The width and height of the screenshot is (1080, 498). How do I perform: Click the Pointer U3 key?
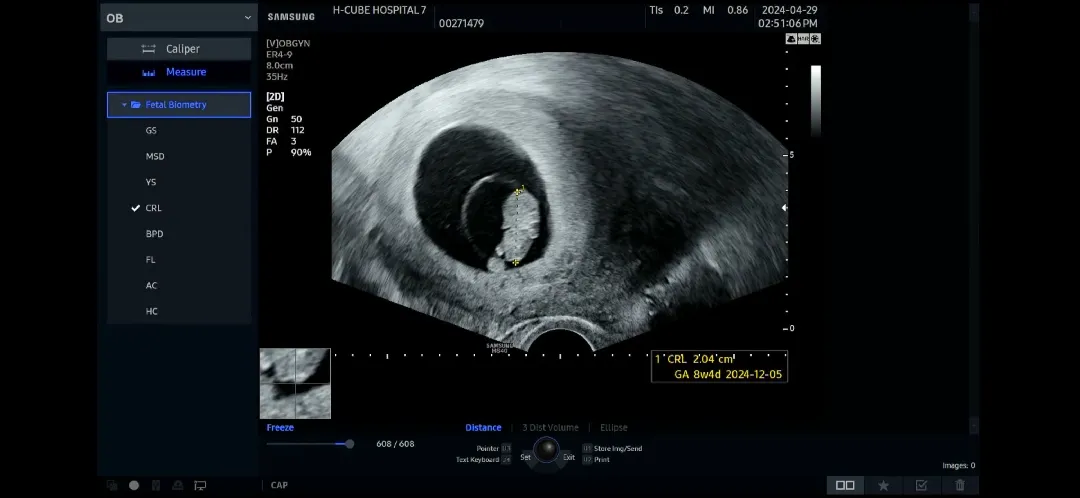coord(506,448)
